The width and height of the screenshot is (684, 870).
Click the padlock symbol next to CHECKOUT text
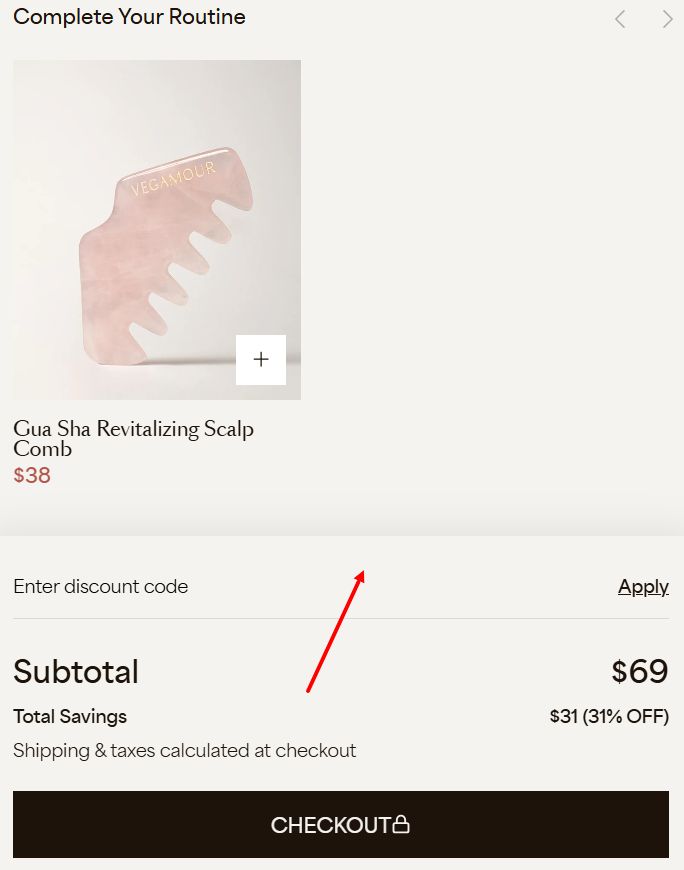coord(401,824)
